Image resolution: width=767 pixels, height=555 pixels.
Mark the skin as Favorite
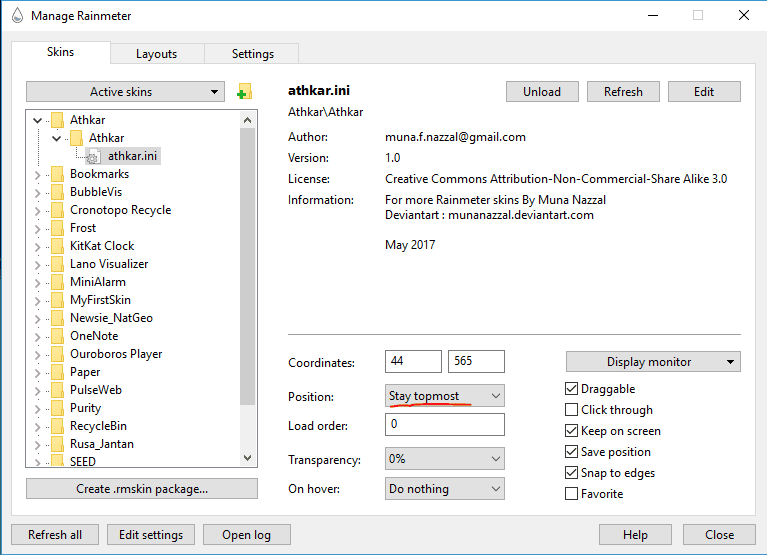pyautogui.click(x=572, y=494)
